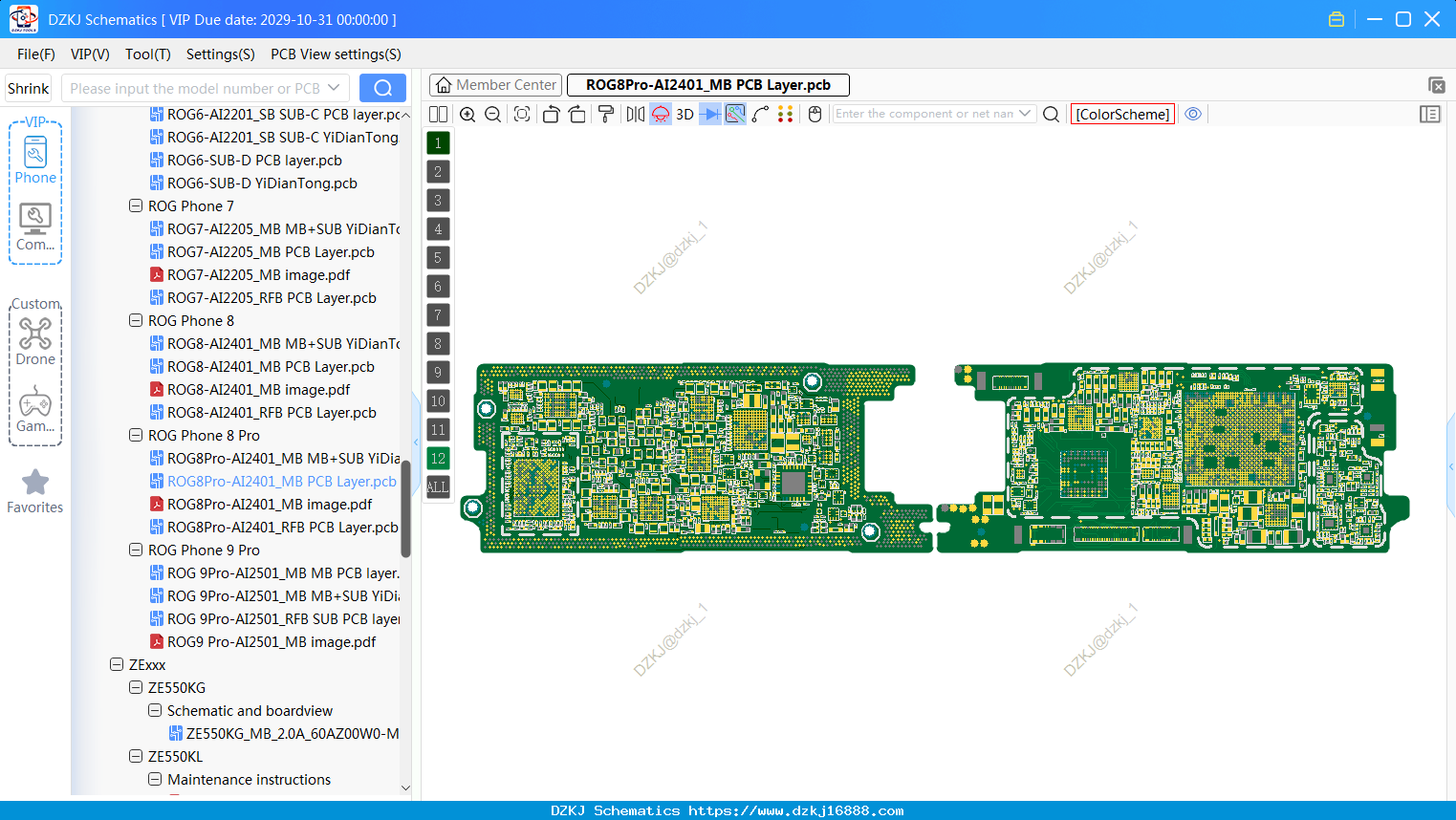Collapse the ROG Phone 8 Pro folder

[x=136, y=435]
